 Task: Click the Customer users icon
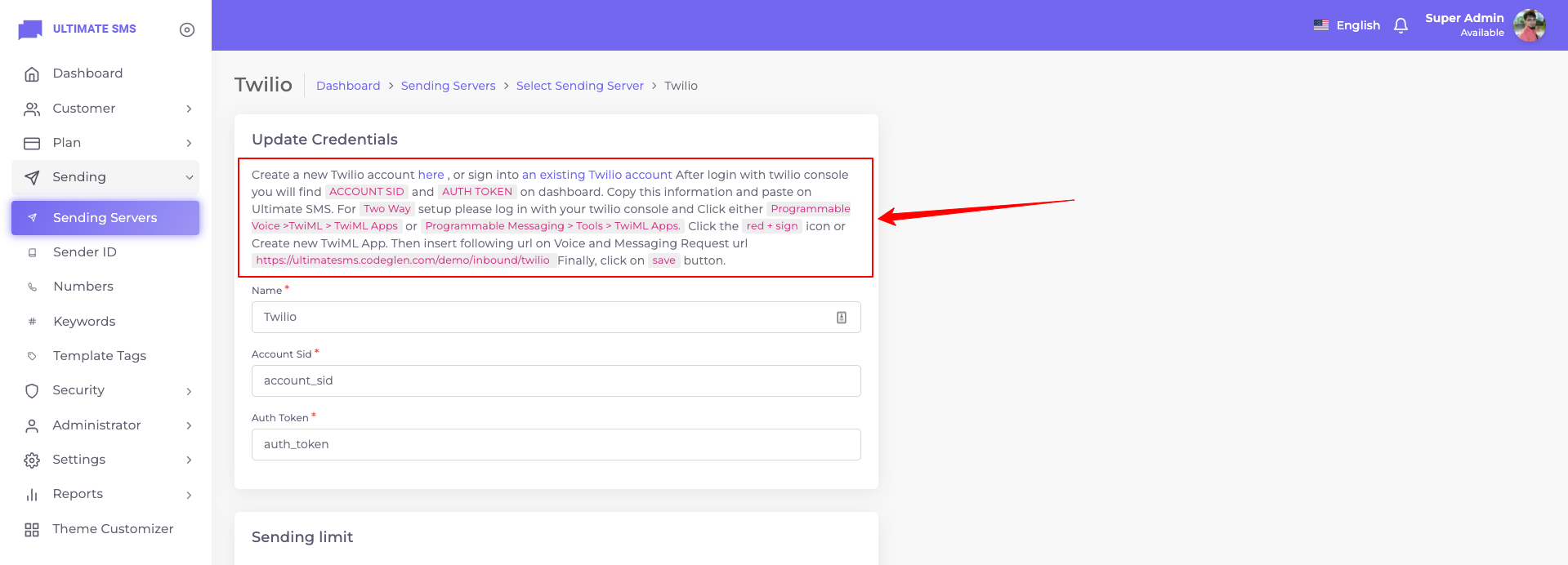pyautogui.click(x=32, y=109)
